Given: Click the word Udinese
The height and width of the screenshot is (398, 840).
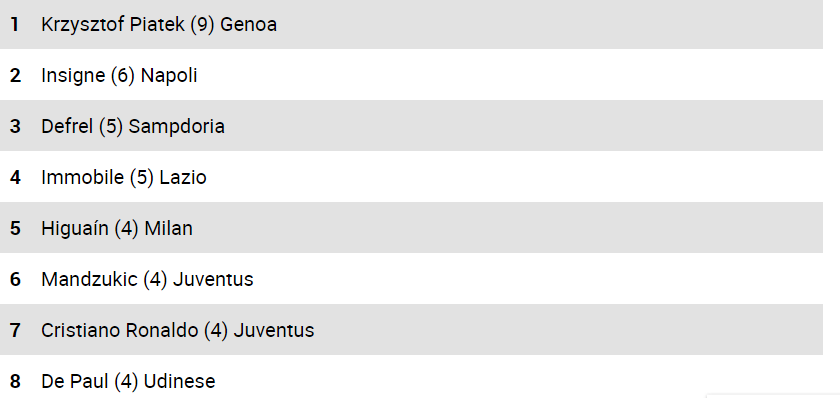Looking at the screenshot, I should point(179,381).
